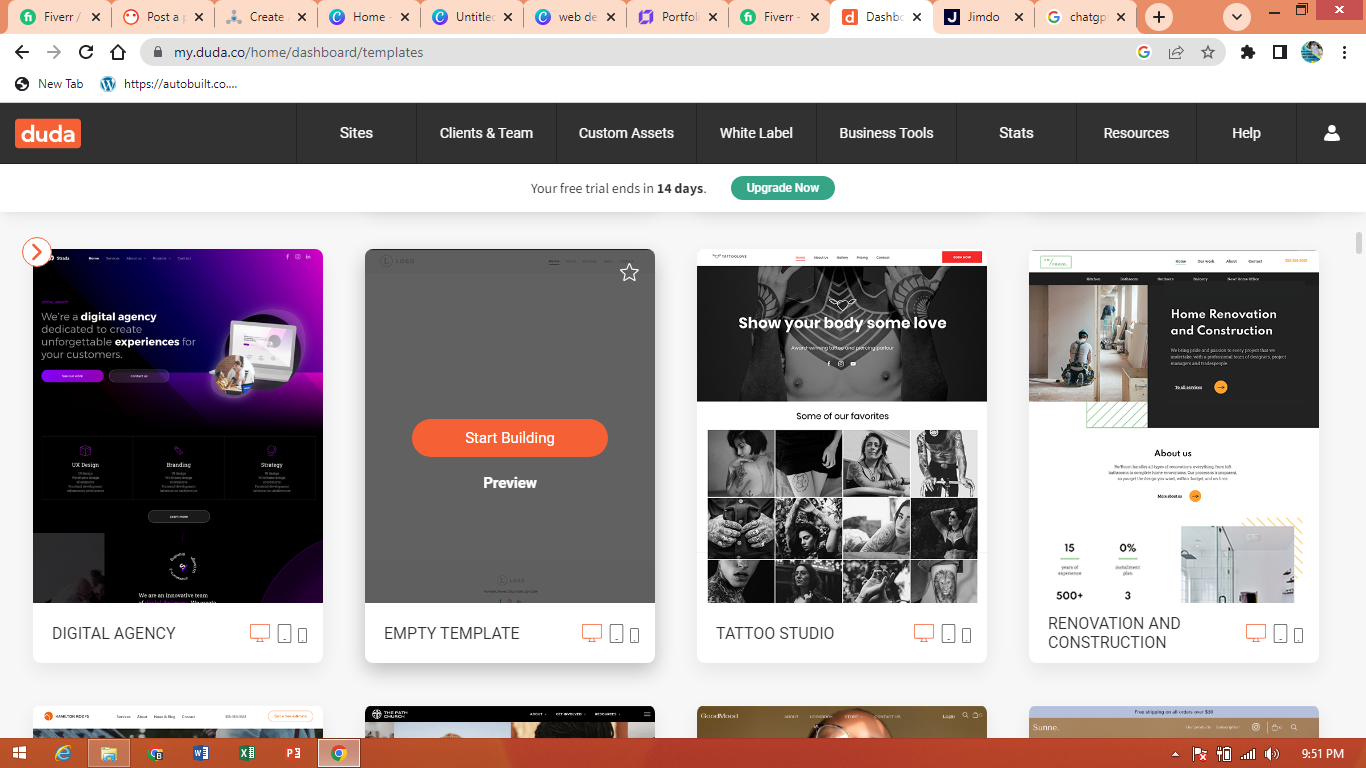
Task: Open the clock showing 9:51 PM
Action: tap(1324, 753)
